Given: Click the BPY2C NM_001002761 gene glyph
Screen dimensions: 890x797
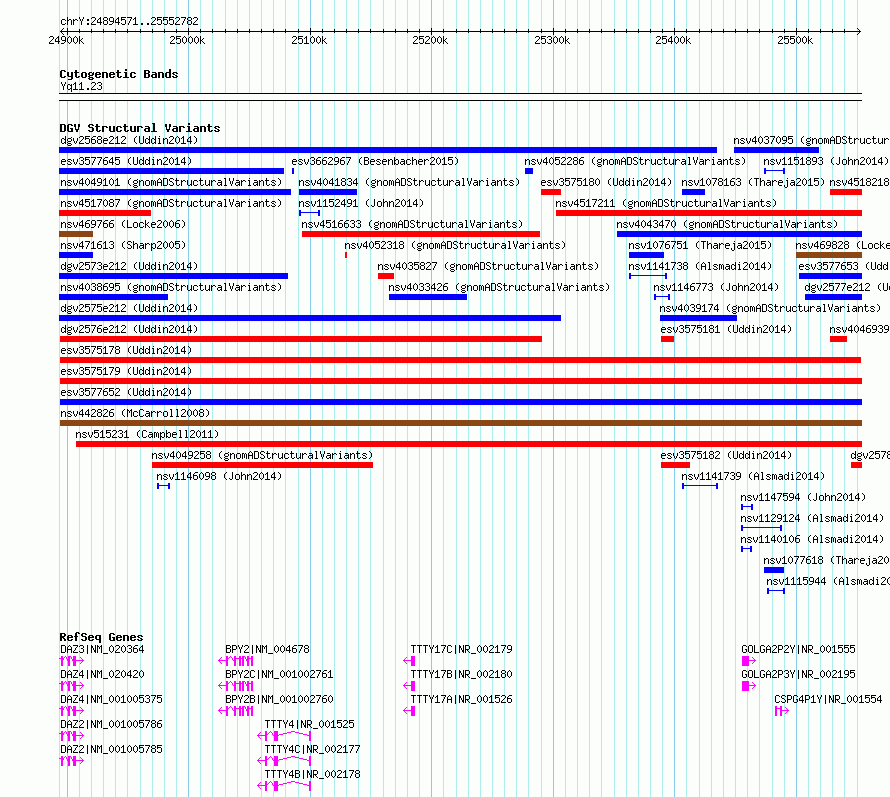Looking at the screenshot, I should tap(236, 686).
